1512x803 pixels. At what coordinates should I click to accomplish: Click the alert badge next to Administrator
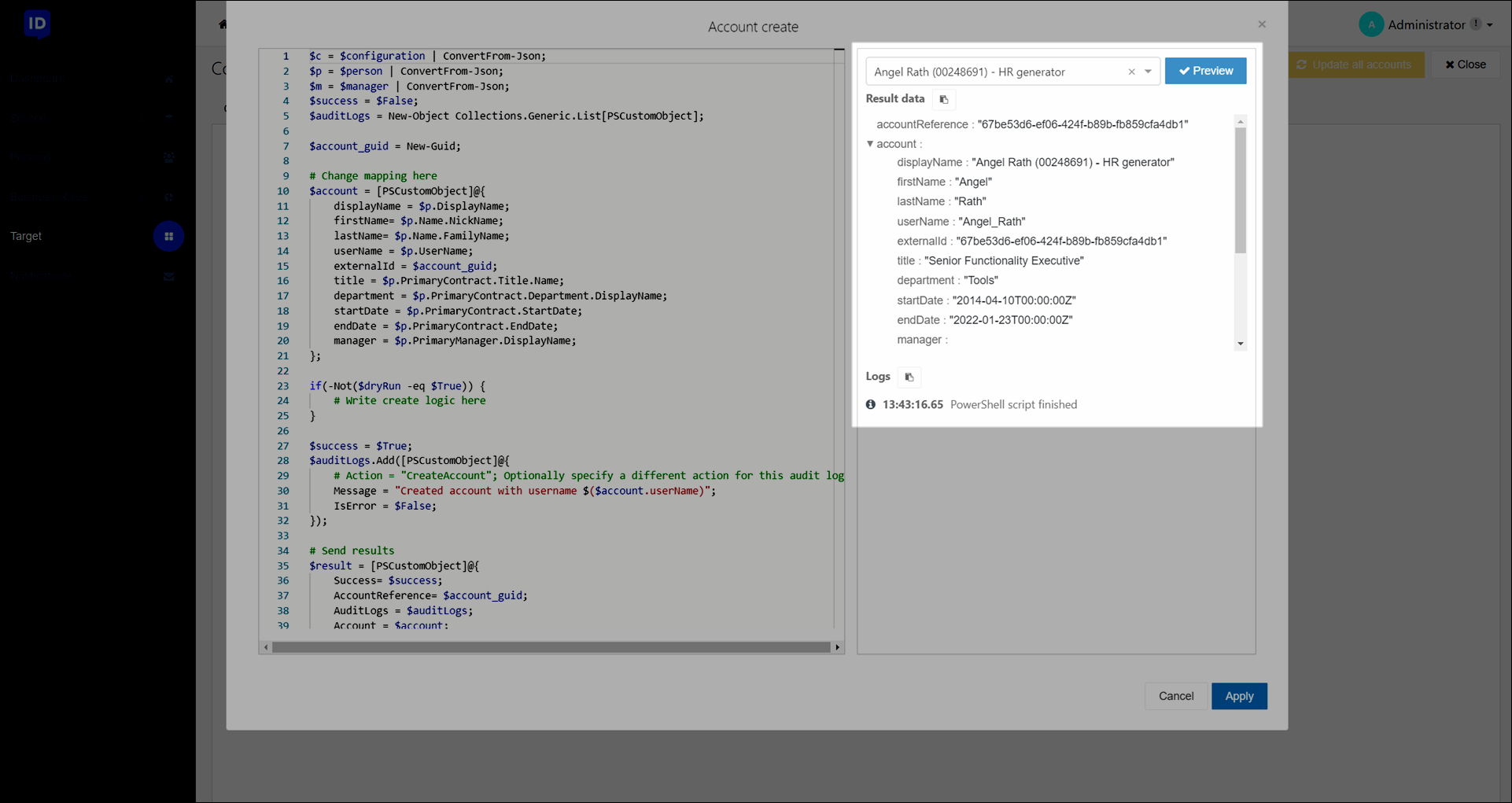pos(1476,24)
